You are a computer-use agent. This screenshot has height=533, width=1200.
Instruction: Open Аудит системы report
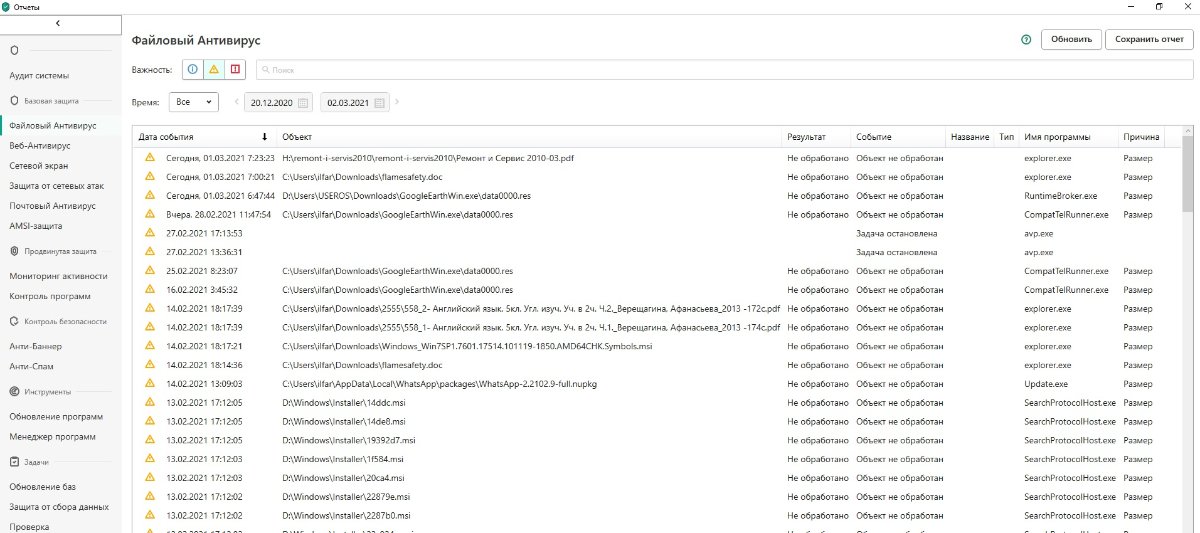click(39, 76)
